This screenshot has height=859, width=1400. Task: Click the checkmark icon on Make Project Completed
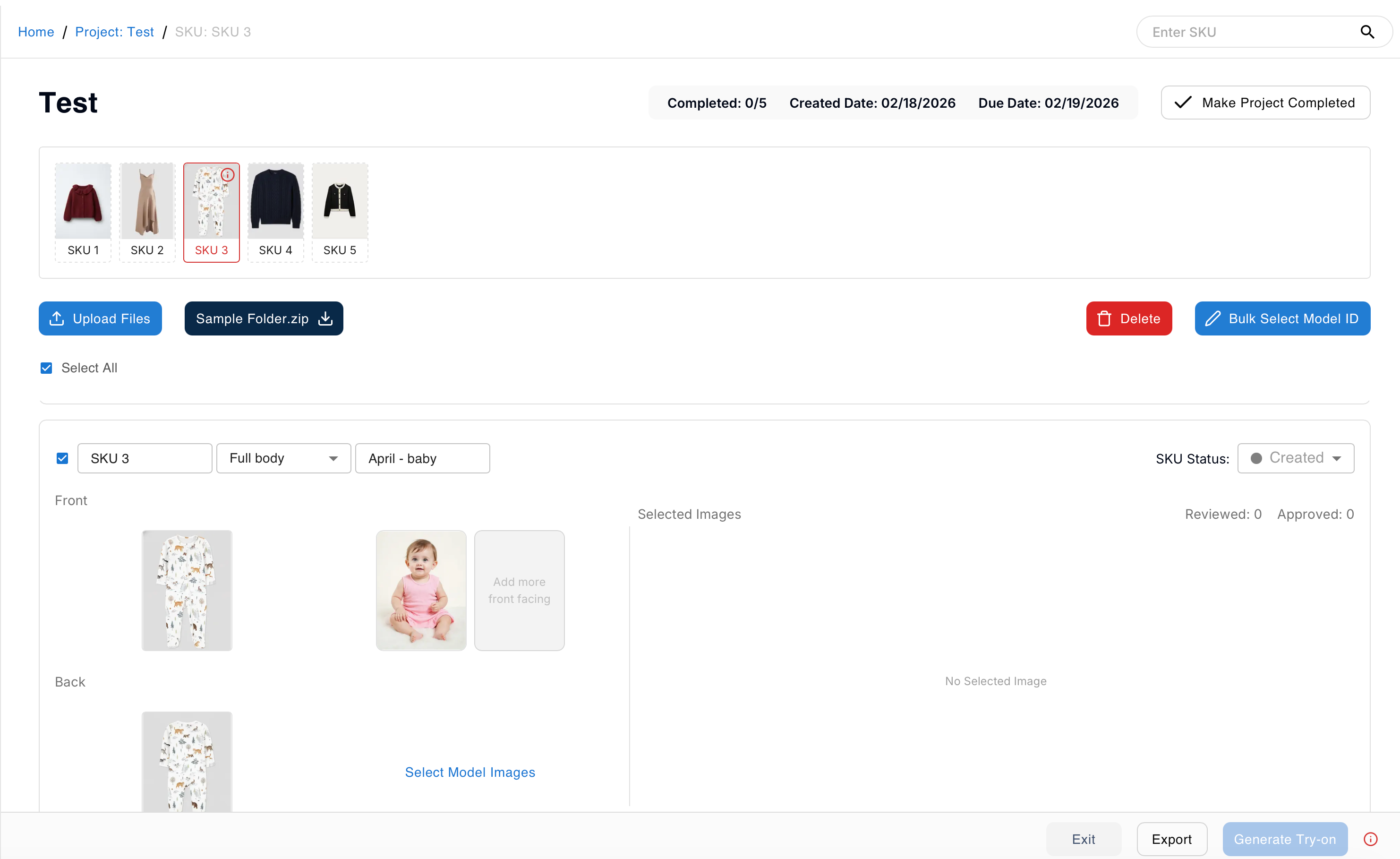tap(1183, 103)
